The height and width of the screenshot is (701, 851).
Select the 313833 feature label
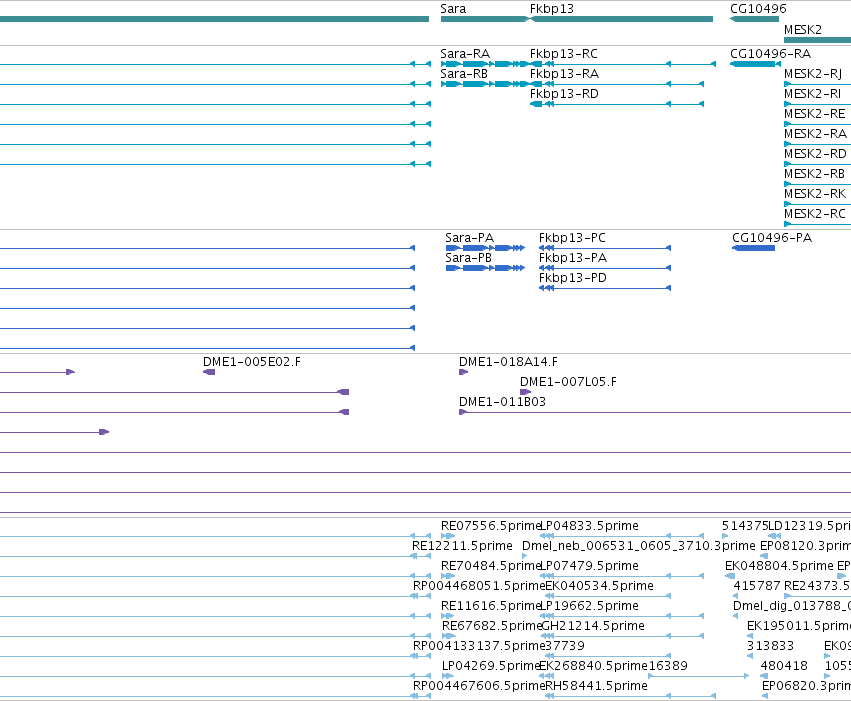click(x=770, y=646)
